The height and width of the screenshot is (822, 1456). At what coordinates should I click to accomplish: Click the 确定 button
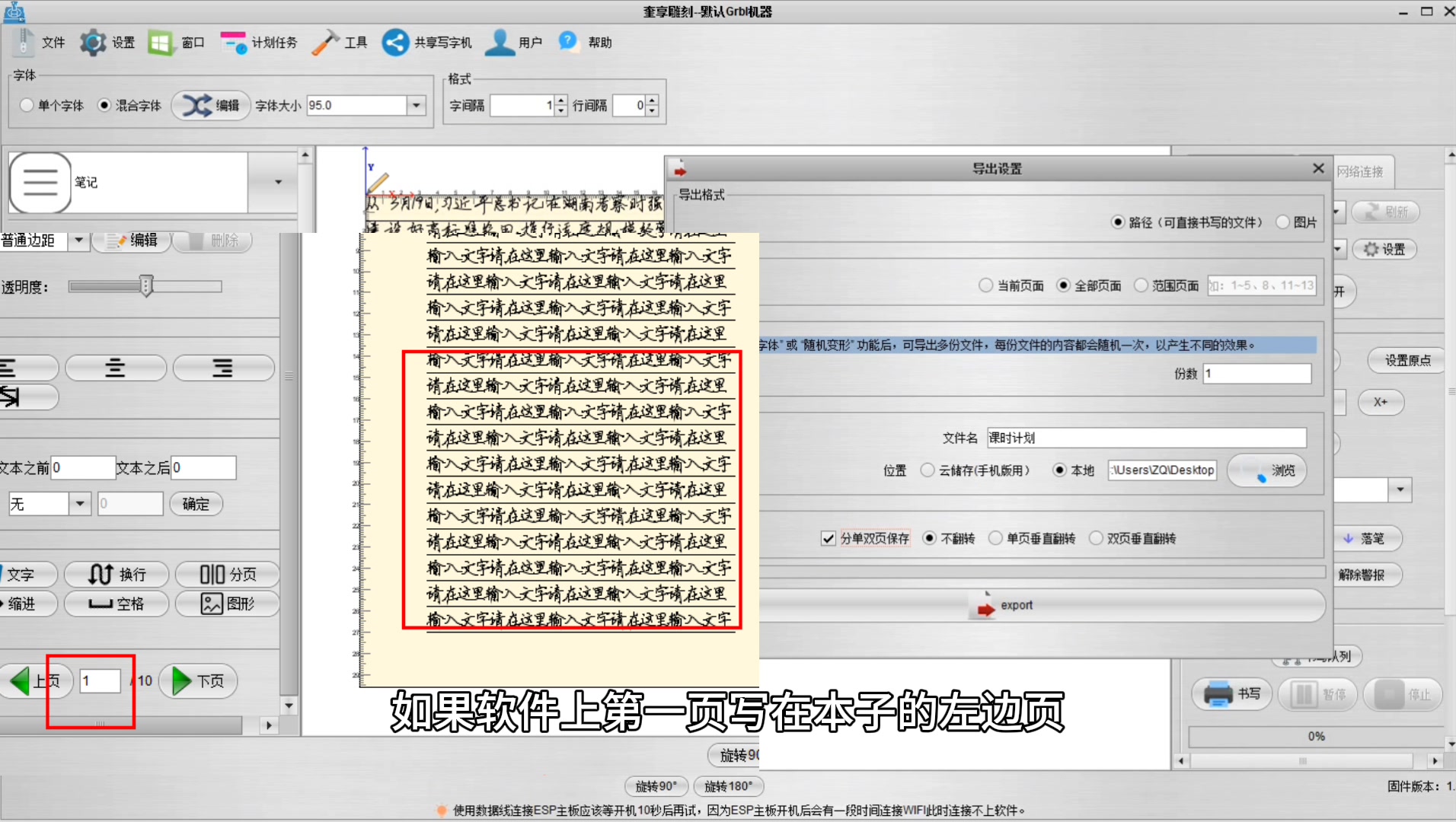pos(196,504)
